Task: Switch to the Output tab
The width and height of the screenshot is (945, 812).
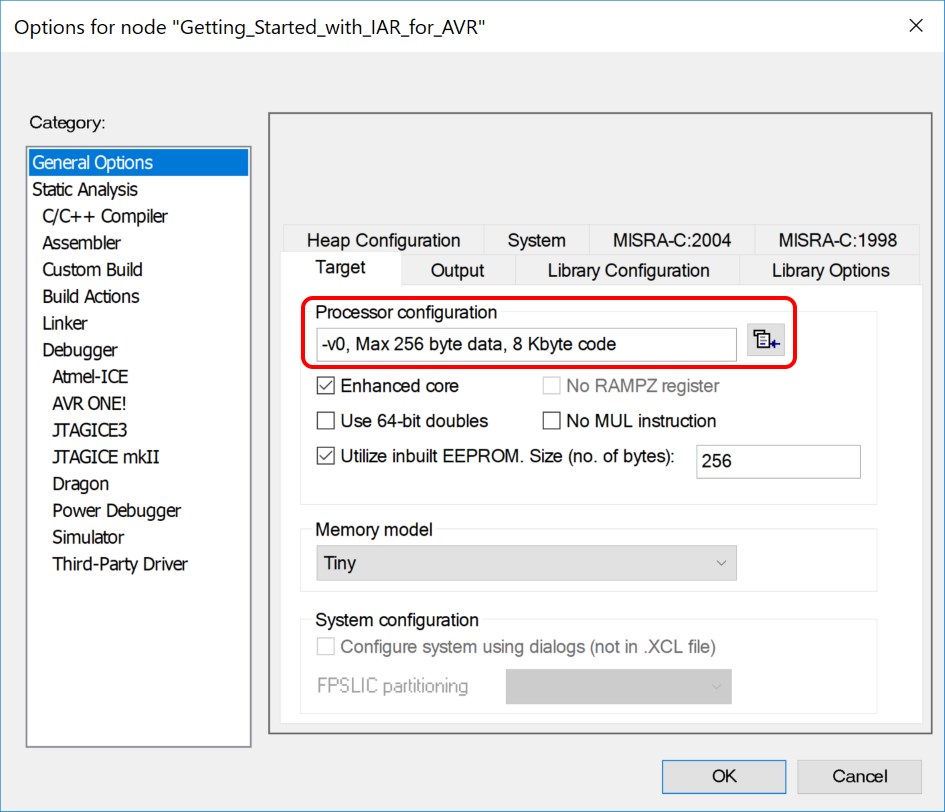Action: (457, 270)
